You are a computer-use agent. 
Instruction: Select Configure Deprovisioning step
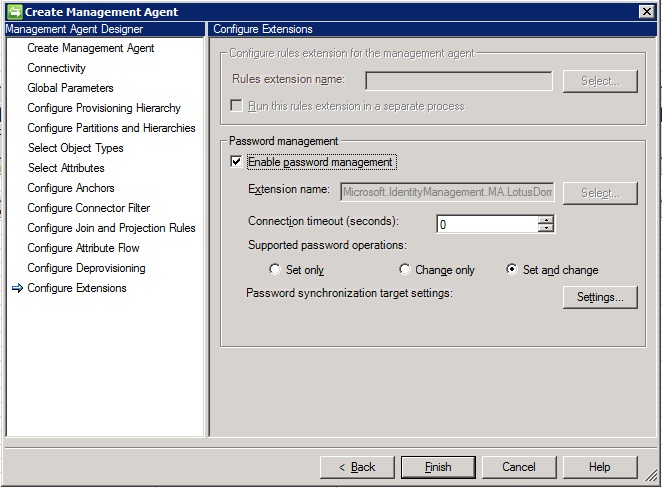pyautogui.click(x=87, y=268)
